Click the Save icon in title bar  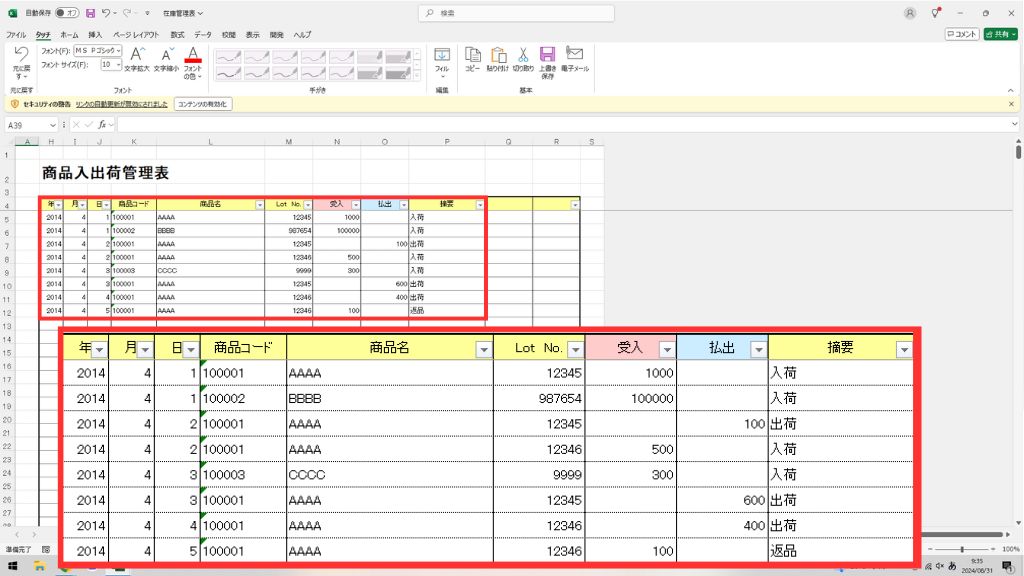(91, 13)
